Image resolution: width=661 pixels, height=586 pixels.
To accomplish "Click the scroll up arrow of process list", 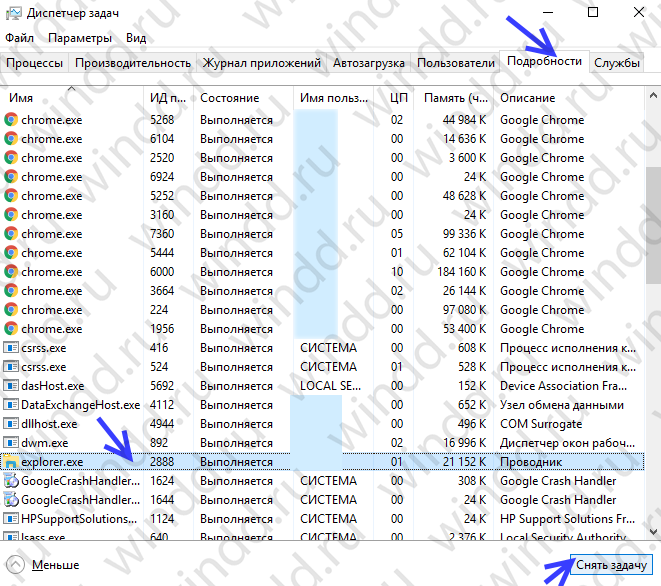I will [653, 96].
